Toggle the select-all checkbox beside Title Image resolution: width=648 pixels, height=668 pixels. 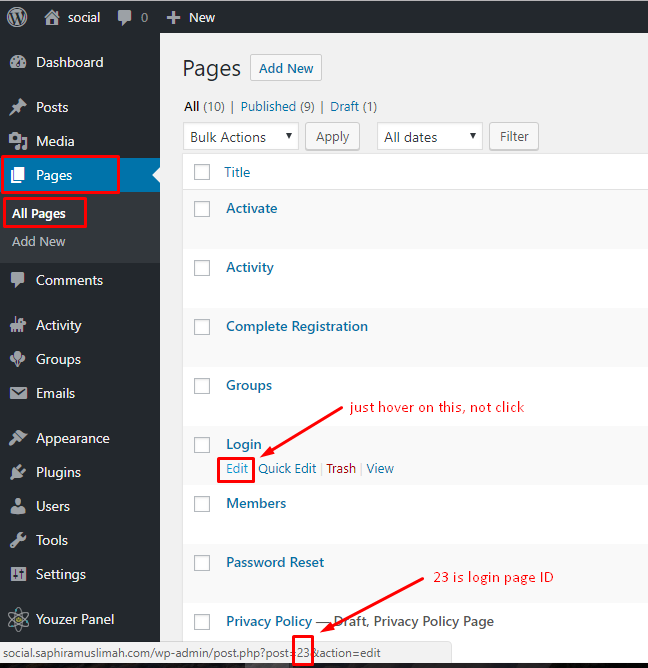(202, 172)
